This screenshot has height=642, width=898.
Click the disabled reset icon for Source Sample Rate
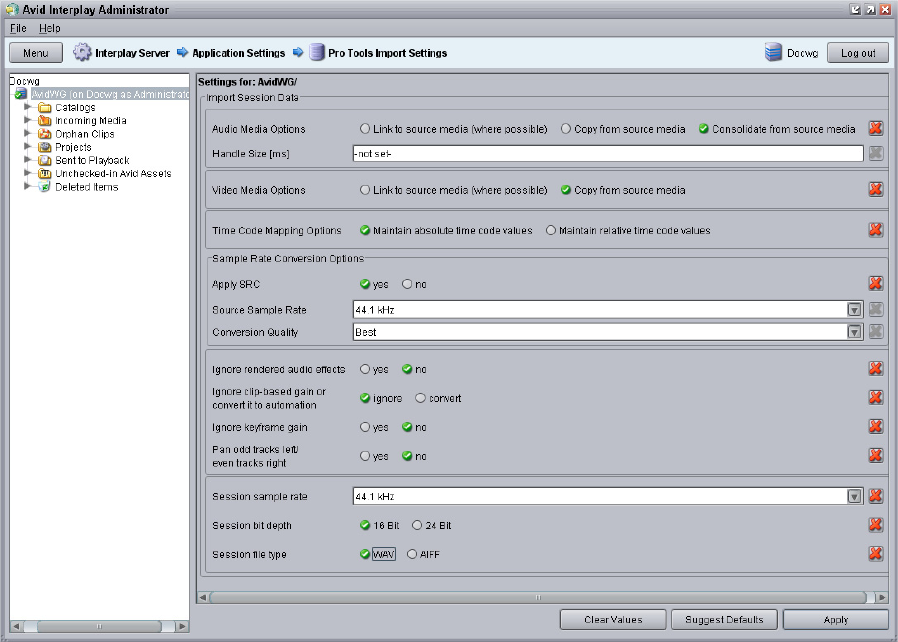pos(875,309)
